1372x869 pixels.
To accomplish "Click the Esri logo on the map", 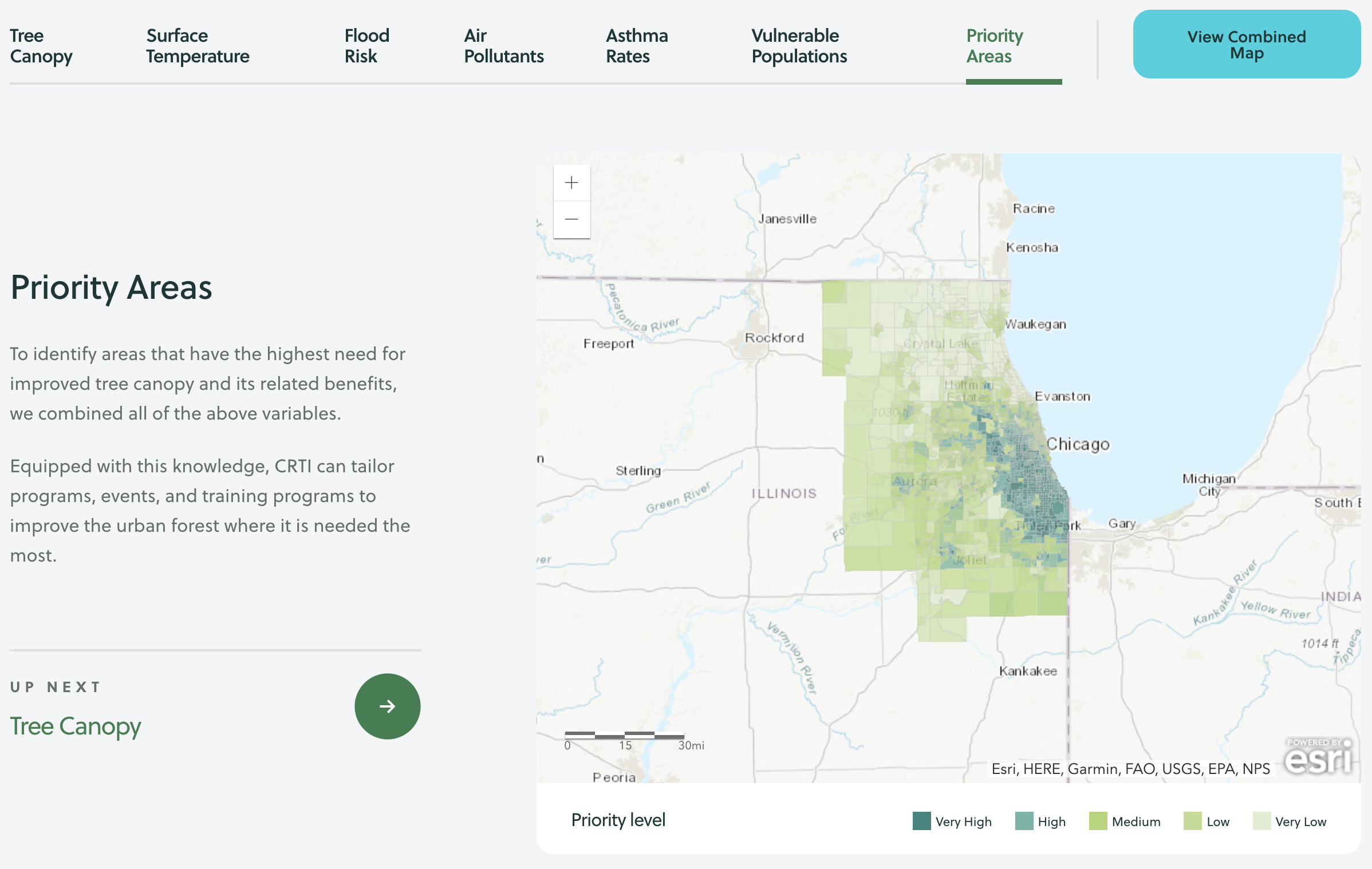I will [x=1318, y=757].
